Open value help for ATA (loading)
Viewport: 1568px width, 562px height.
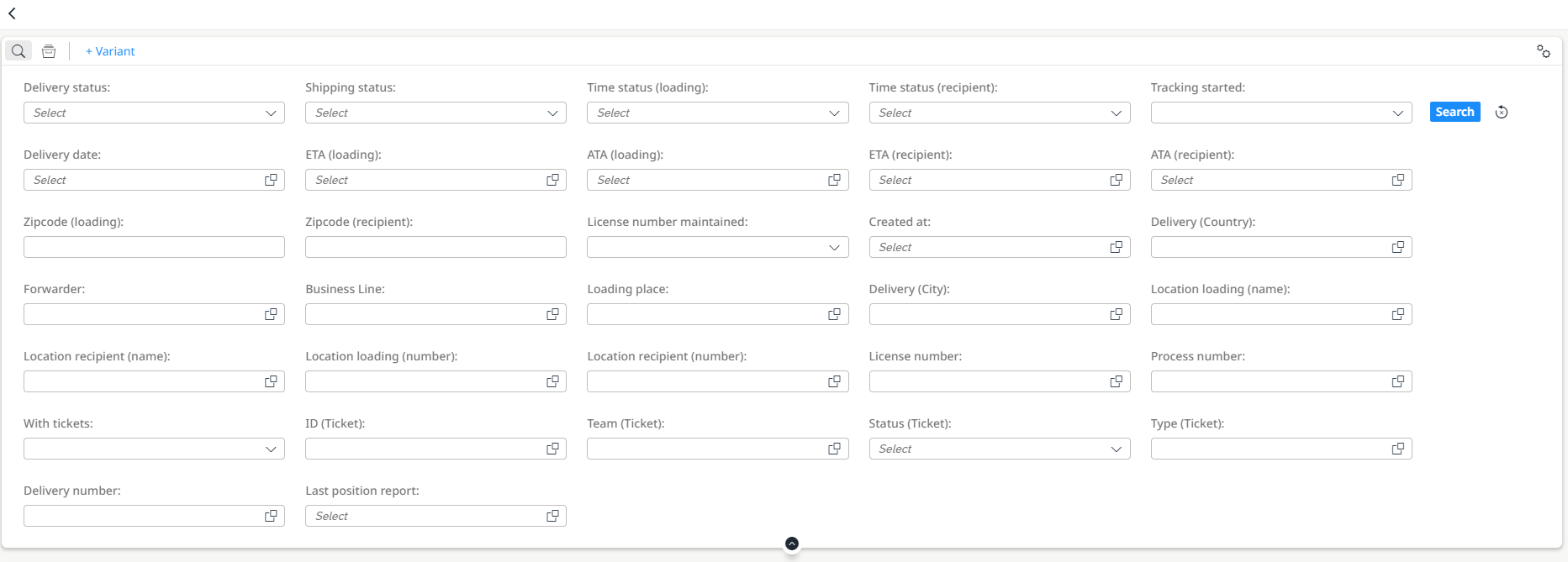tap(834, 180)
